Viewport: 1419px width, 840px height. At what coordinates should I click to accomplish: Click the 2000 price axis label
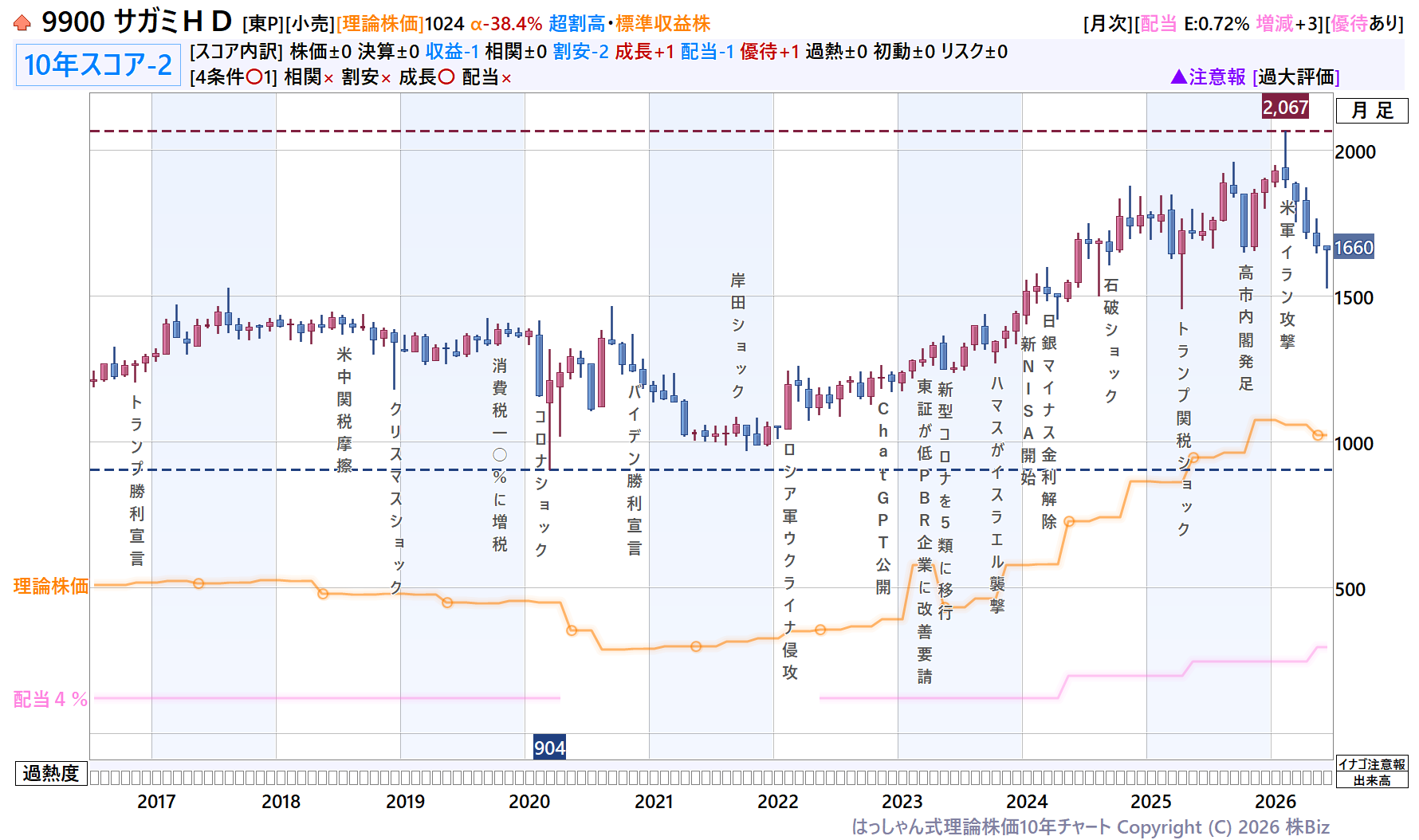[1355, 152]
